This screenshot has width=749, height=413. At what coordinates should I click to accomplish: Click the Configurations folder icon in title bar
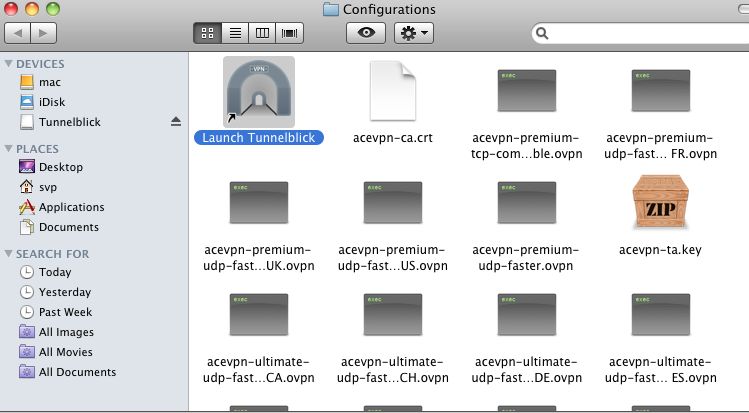tap(331, 9)
